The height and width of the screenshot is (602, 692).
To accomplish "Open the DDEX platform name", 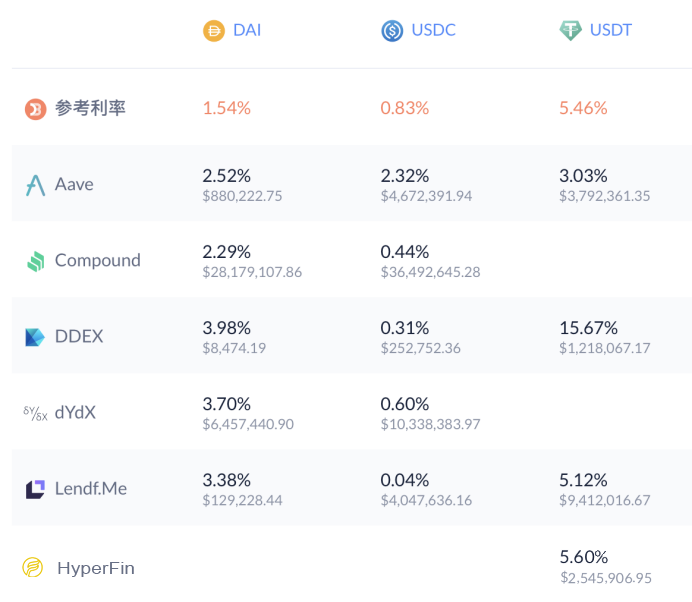I will (79, 337).
